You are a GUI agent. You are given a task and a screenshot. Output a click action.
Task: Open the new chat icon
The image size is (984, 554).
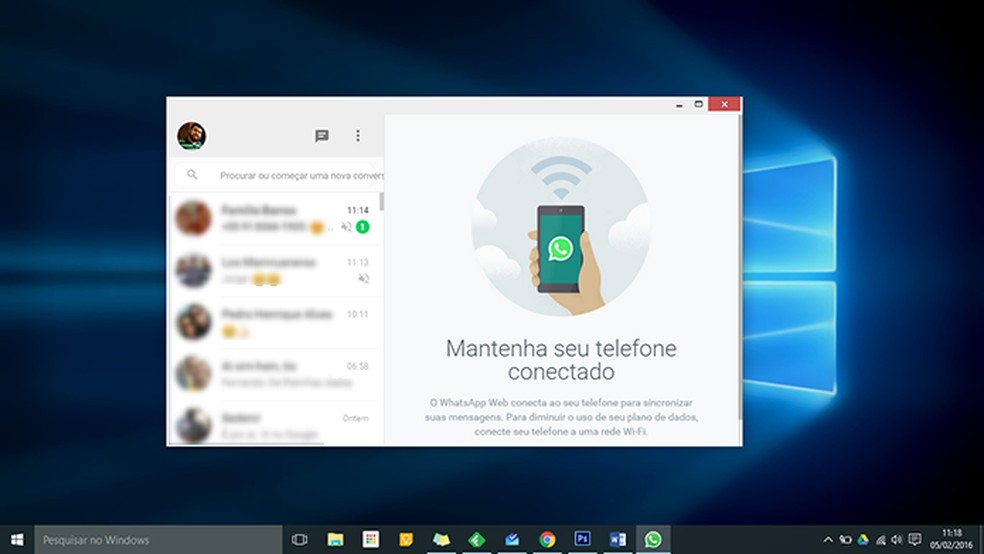click(321, 136)
